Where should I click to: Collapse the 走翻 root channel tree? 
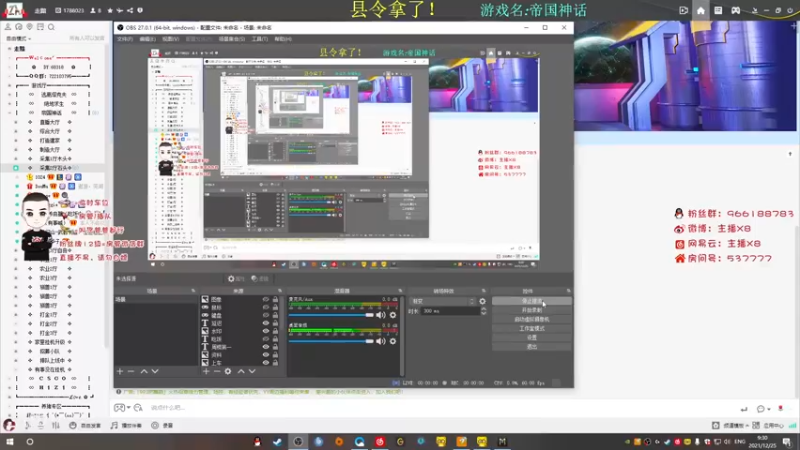(9, 49)
